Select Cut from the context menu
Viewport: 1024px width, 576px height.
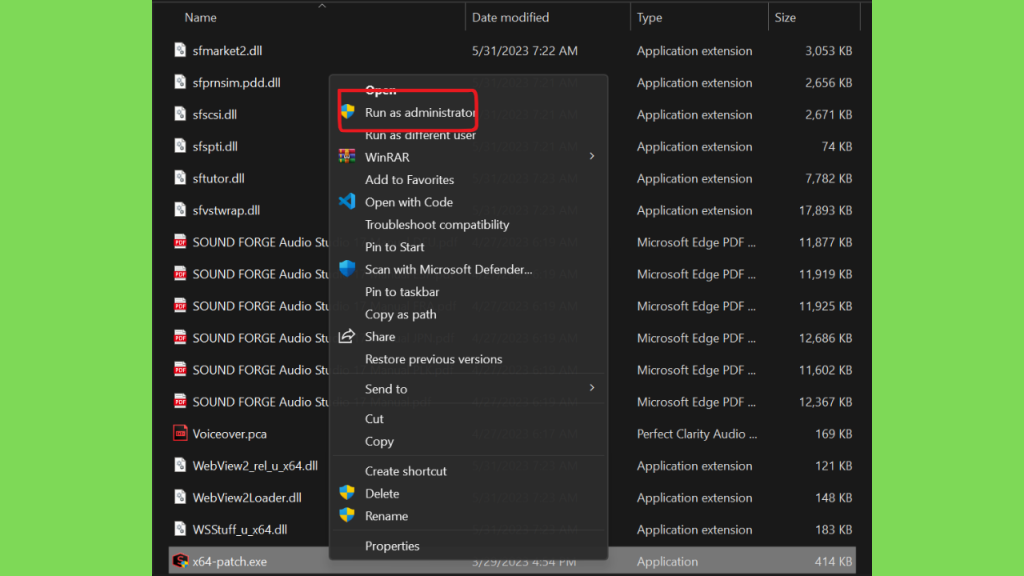[374, 419]
